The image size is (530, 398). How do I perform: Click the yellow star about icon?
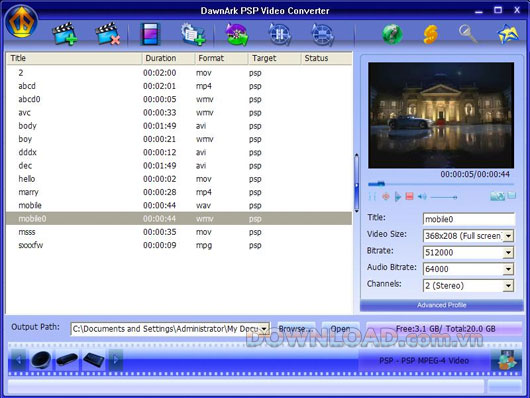(x=508, y=34)
